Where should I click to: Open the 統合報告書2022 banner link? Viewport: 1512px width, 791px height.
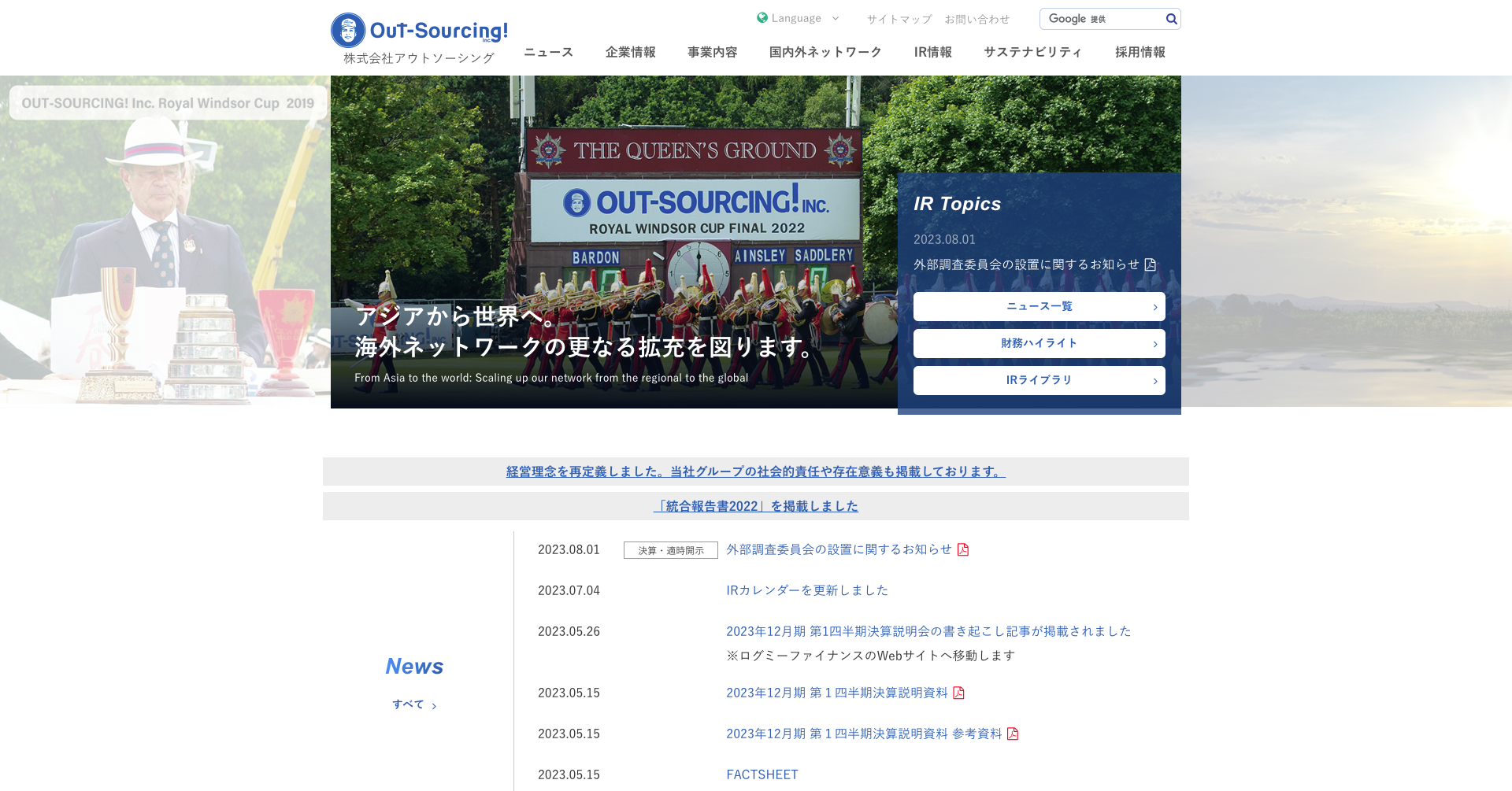tap(756, 506)
